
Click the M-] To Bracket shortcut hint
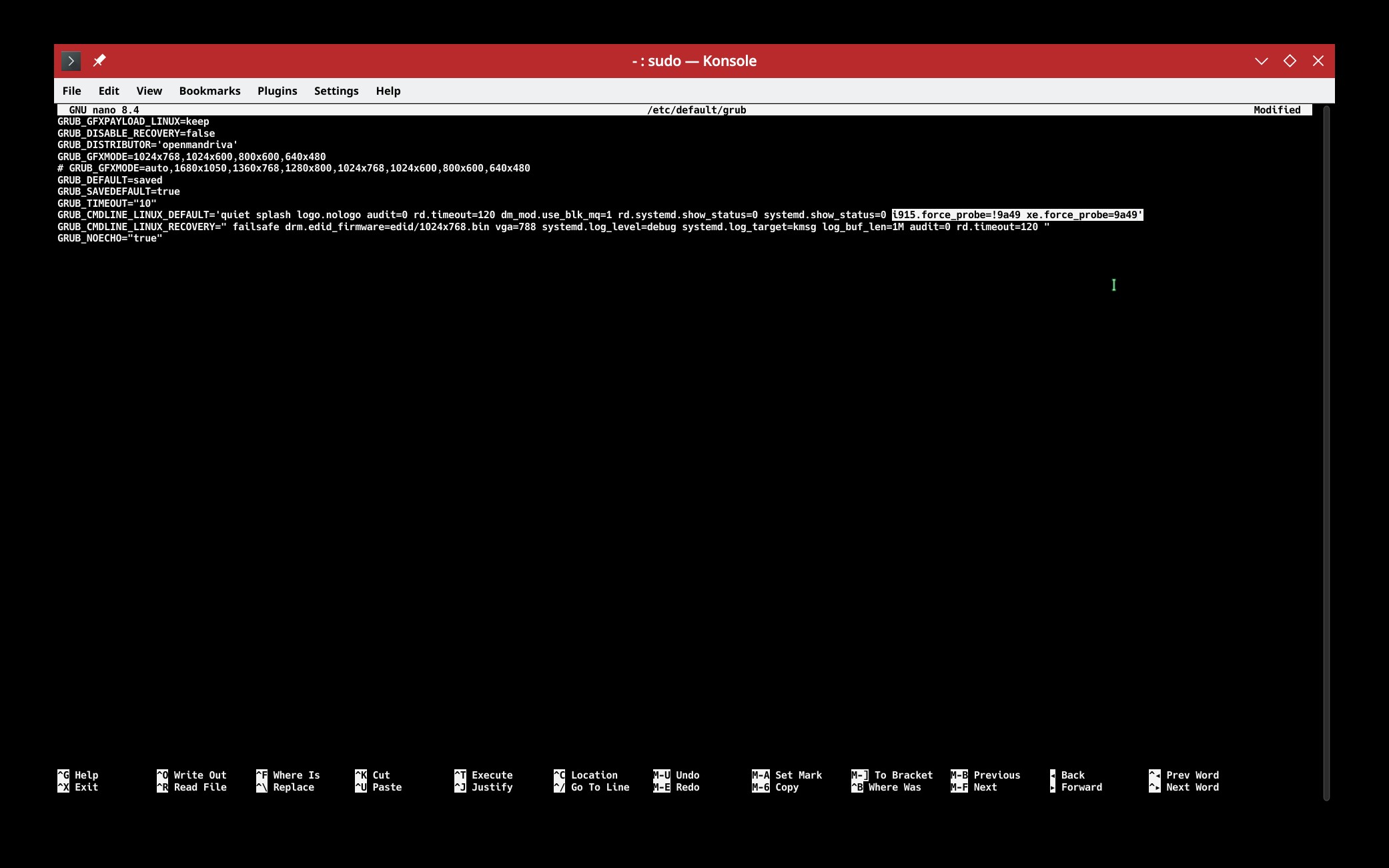coord(892,775)
